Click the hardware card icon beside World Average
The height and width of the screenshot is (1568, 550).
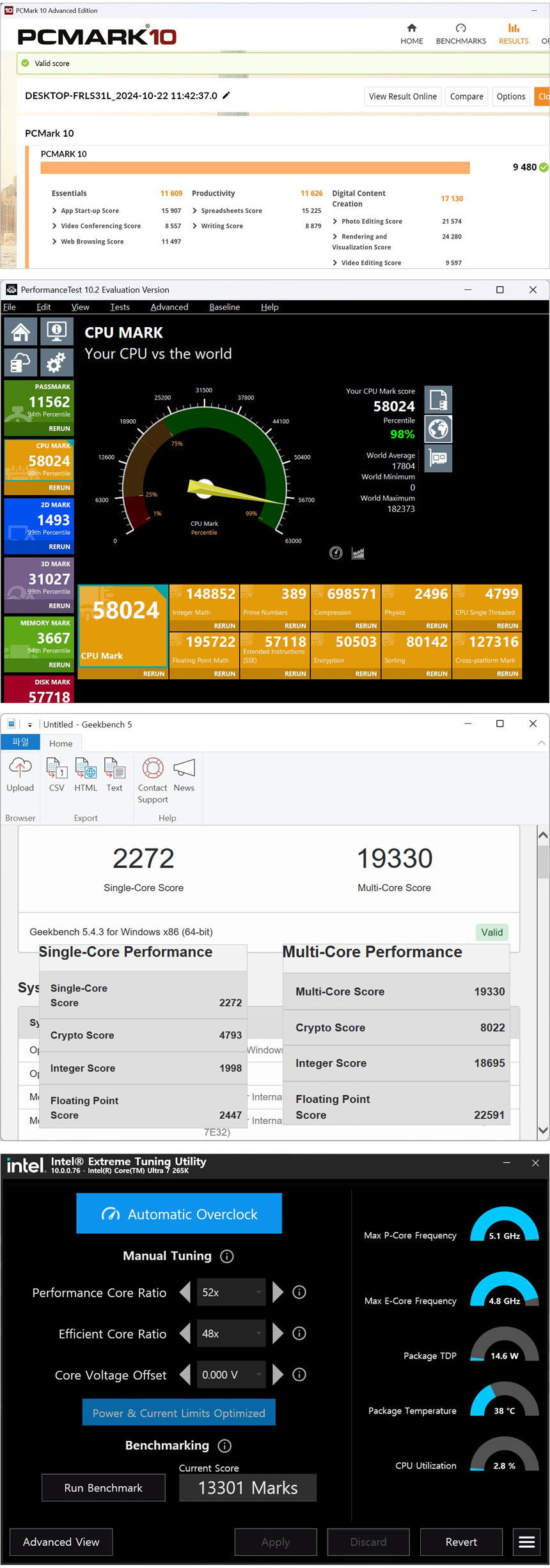pos(438,458)
